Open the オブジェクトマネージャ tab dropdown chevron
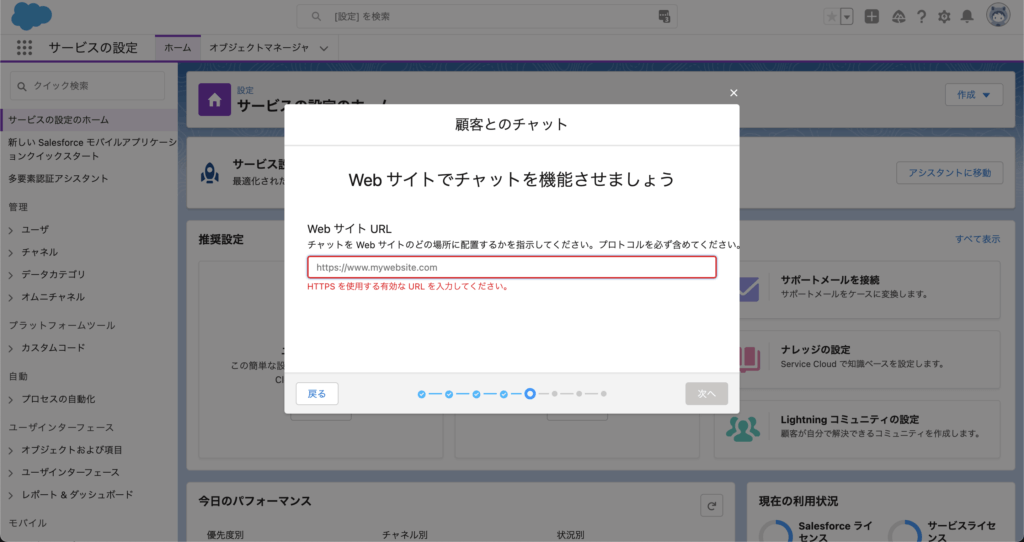Image resolution: width=1024 pixels, height=542 pixels. [324, 48]
